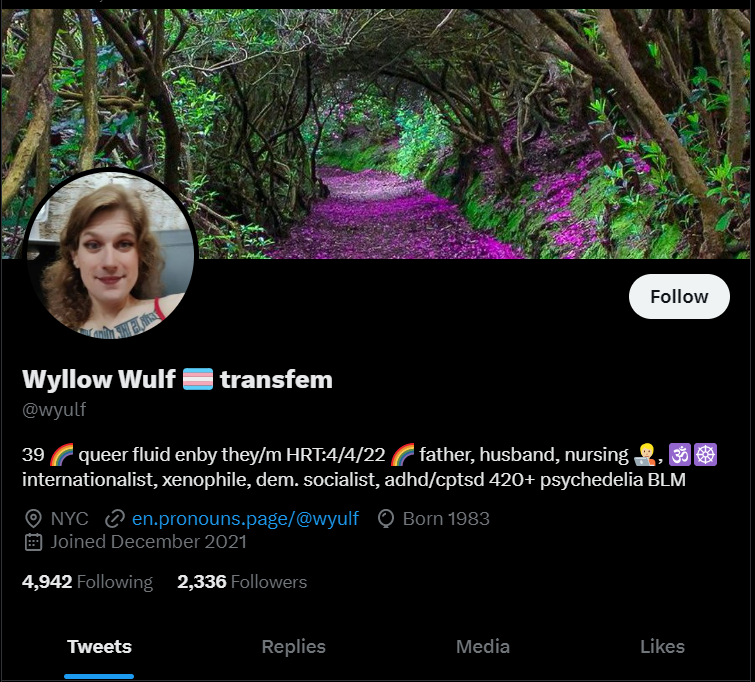Click the dharma wheel emoji in bio

coord(705,455)
